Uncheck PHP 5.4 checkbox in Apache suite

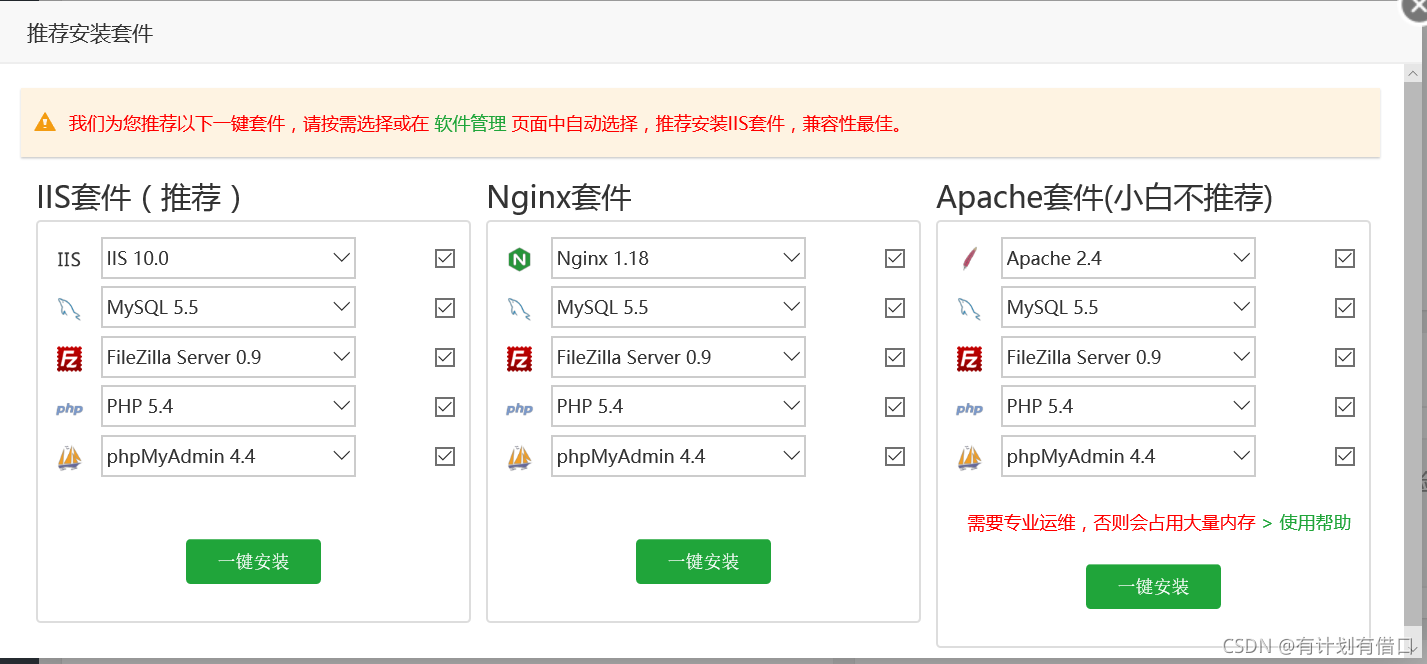click(x=1345, y=407)
